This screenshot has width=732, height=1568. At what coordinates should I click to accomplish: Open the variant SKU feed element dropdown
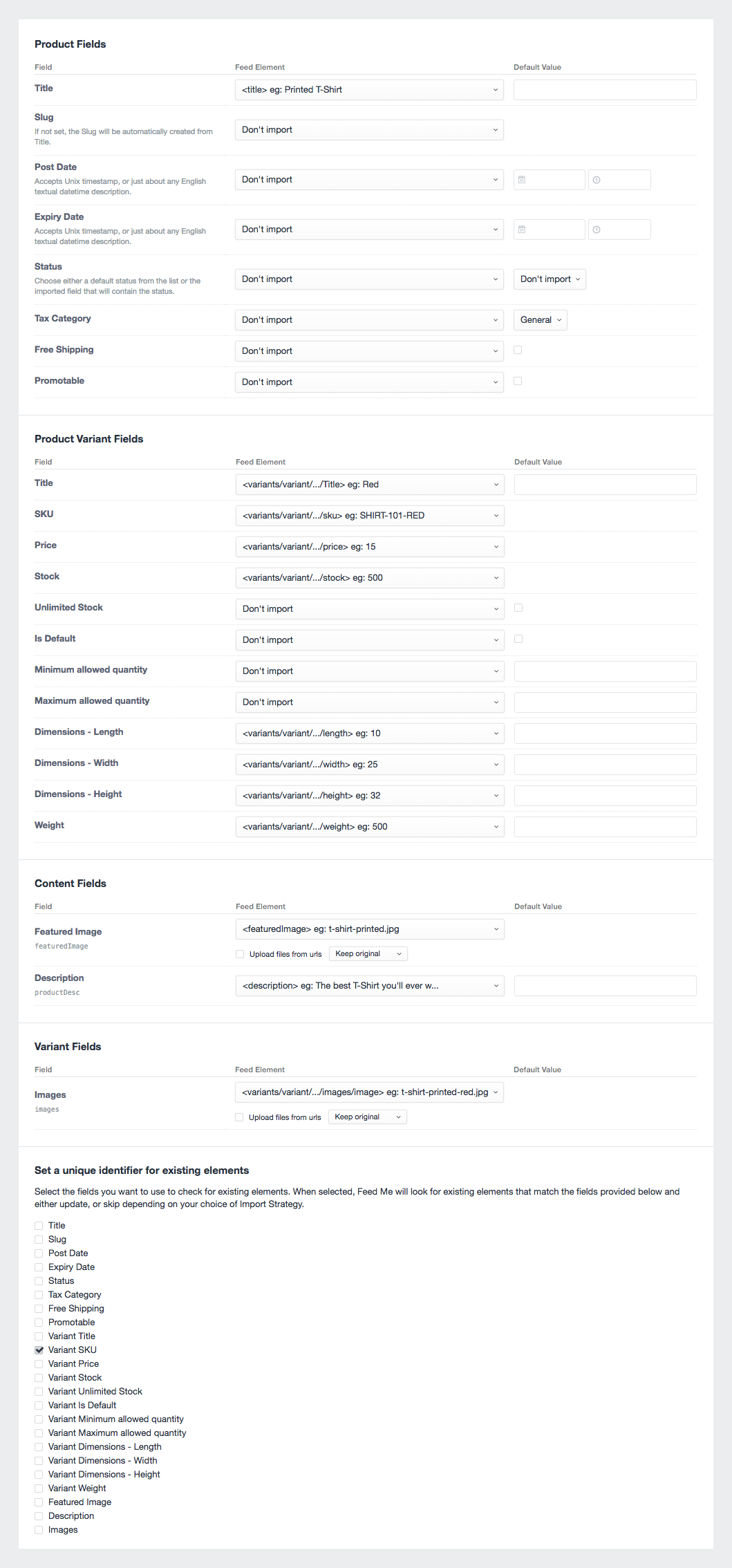(370, 516)
